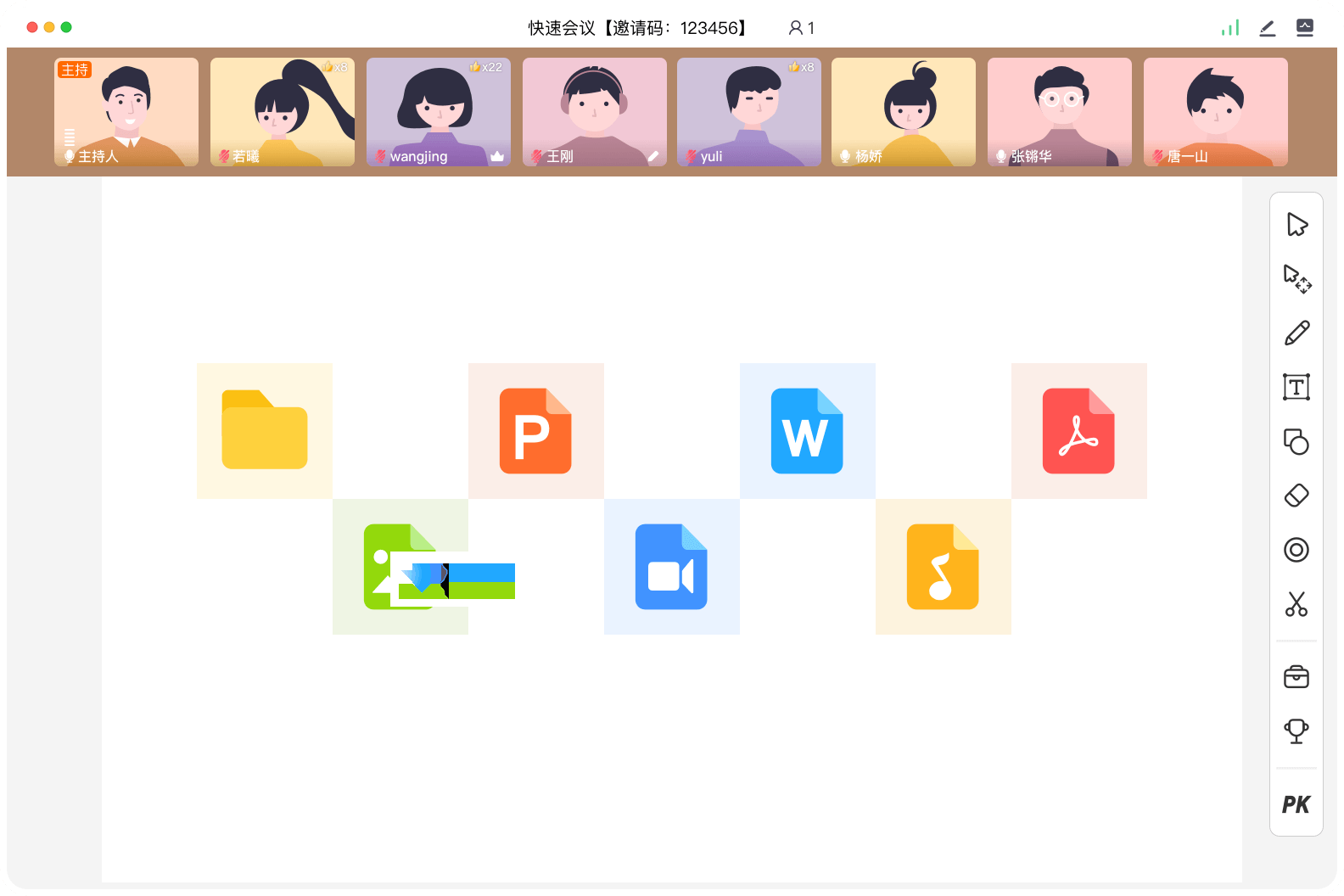Unmute 王刚's muted microphone

pyautogui.click(x=537, y=156)
